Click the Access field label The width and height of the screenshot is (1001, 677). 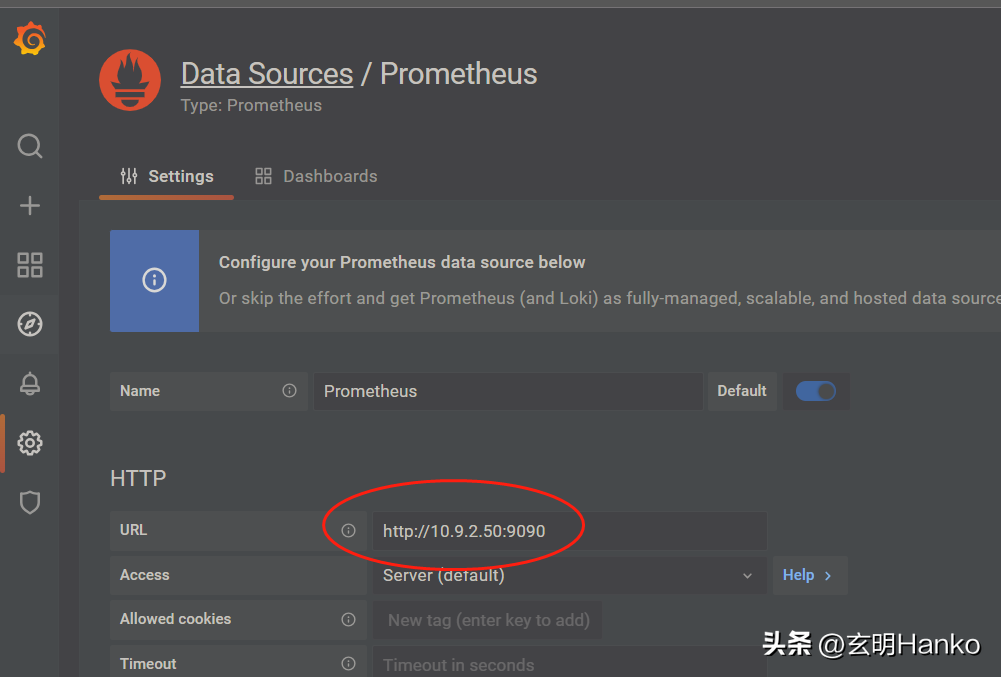pyautogui.click(x=144, y=575)
